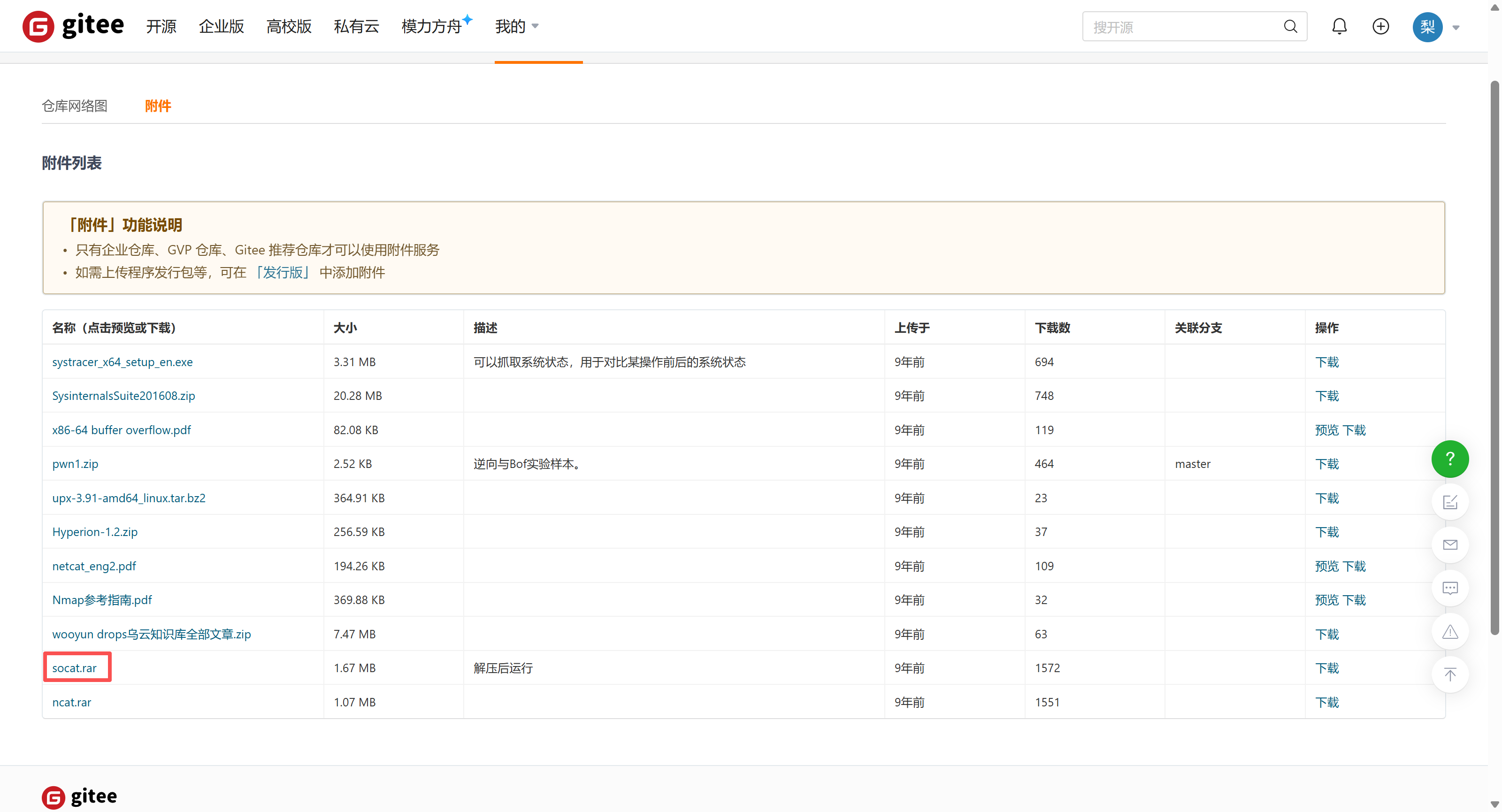
Task: Switch to 仓库网络图 tab
Action: pyautogui.click(x=75, y=106)
